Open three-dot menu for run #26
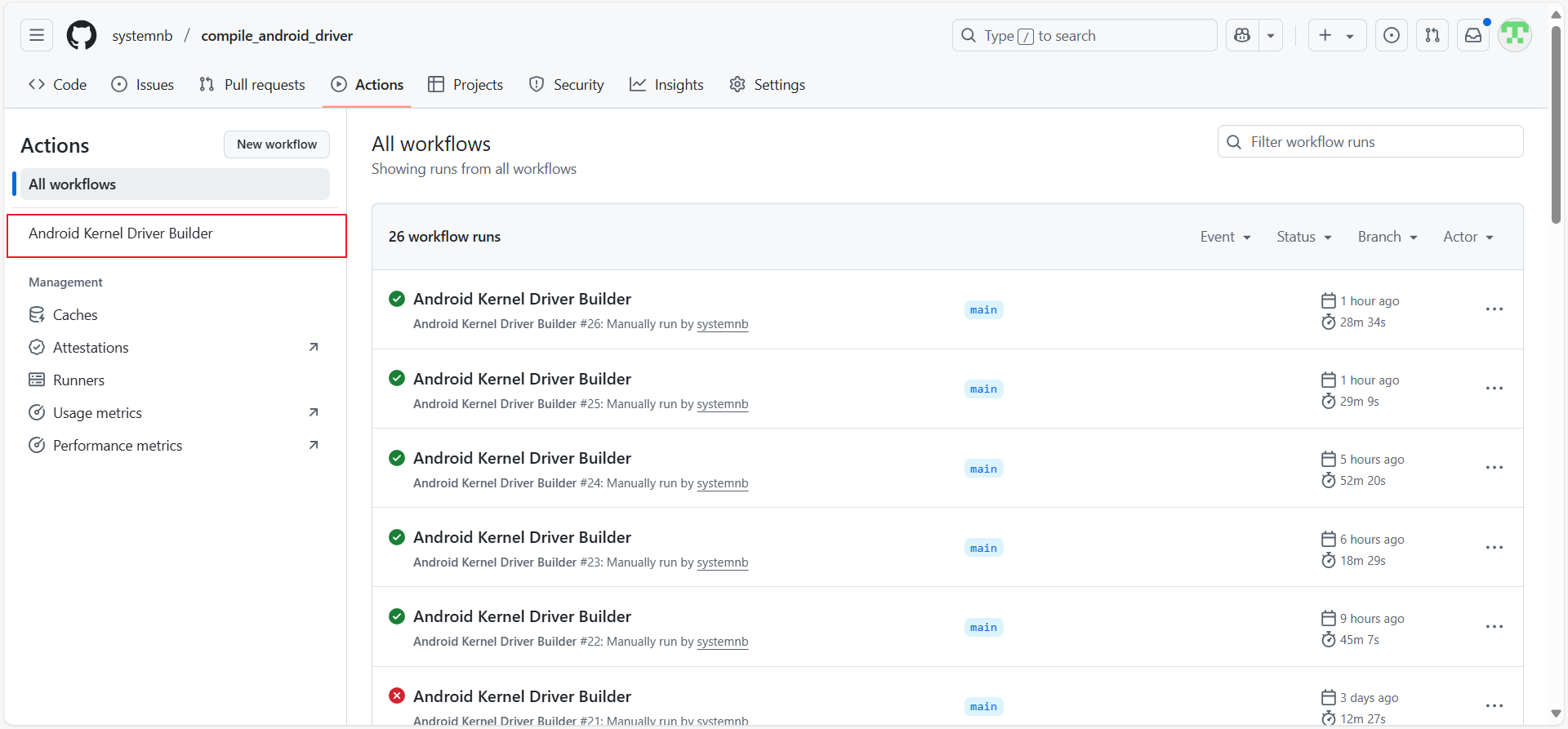 click(1494, 309)
